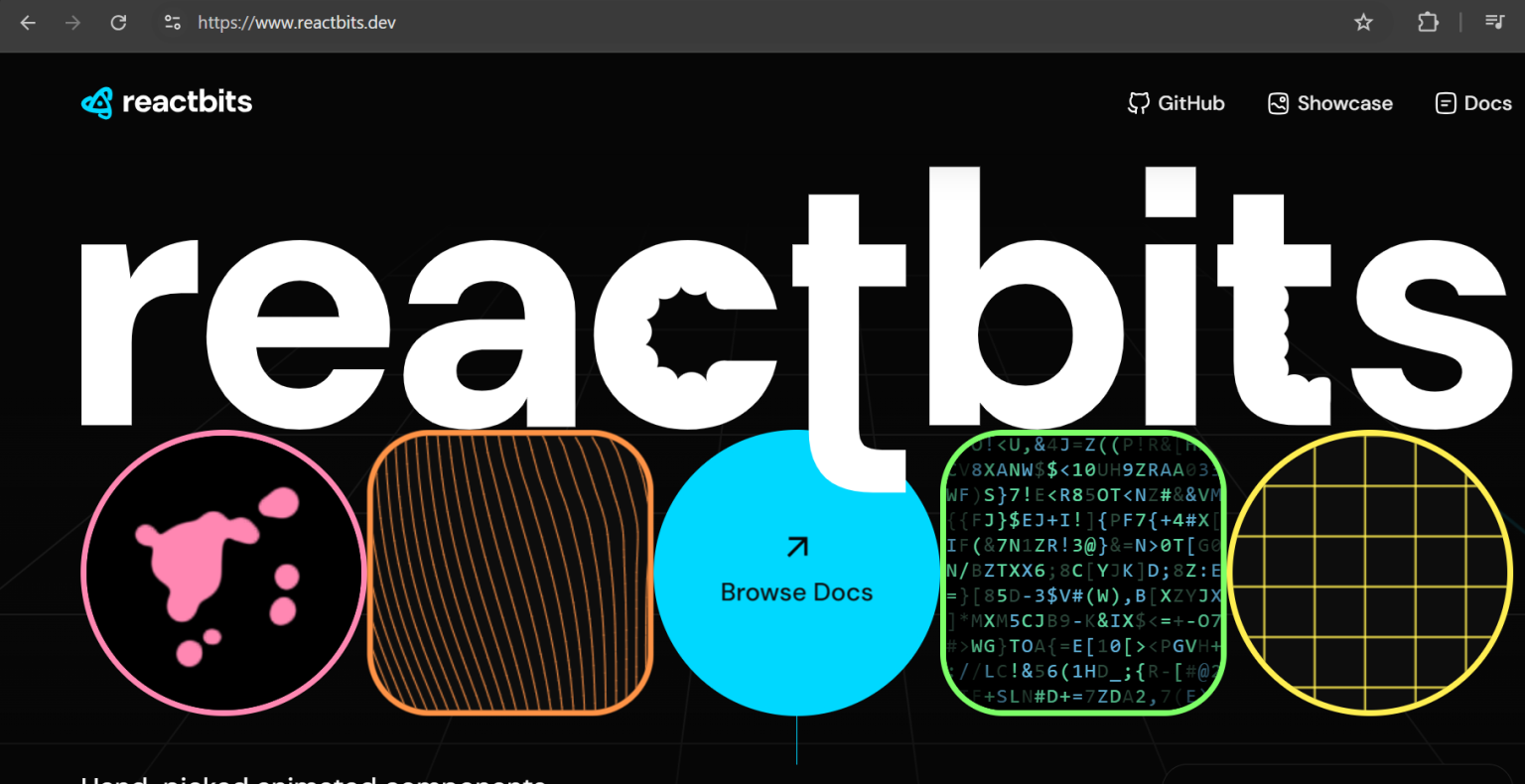
Task: Click the Showcase image icon
Action: pos(1279,103)
